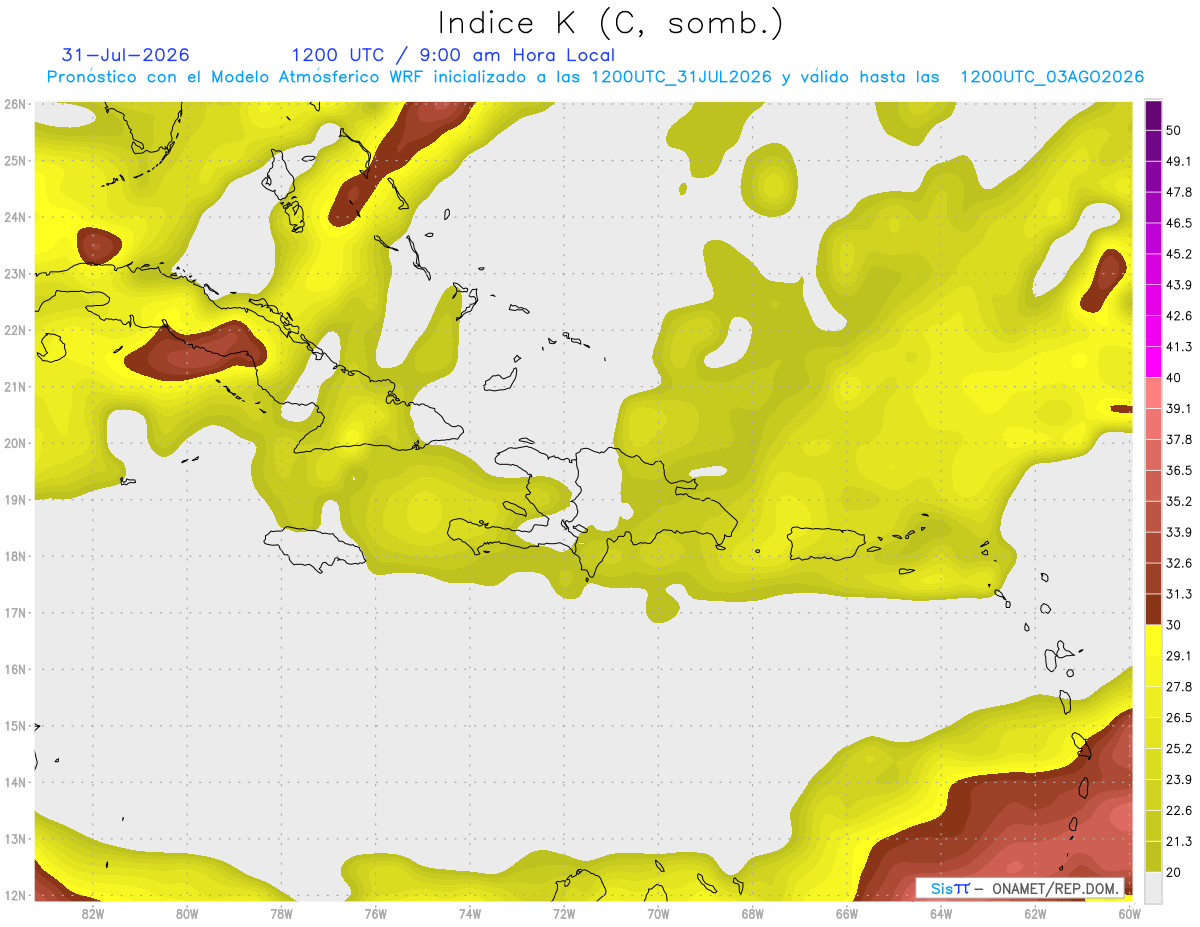Screen dimensions: 1200x927
Task: Click the longitude label "76W"
Action: pos(375,914)
